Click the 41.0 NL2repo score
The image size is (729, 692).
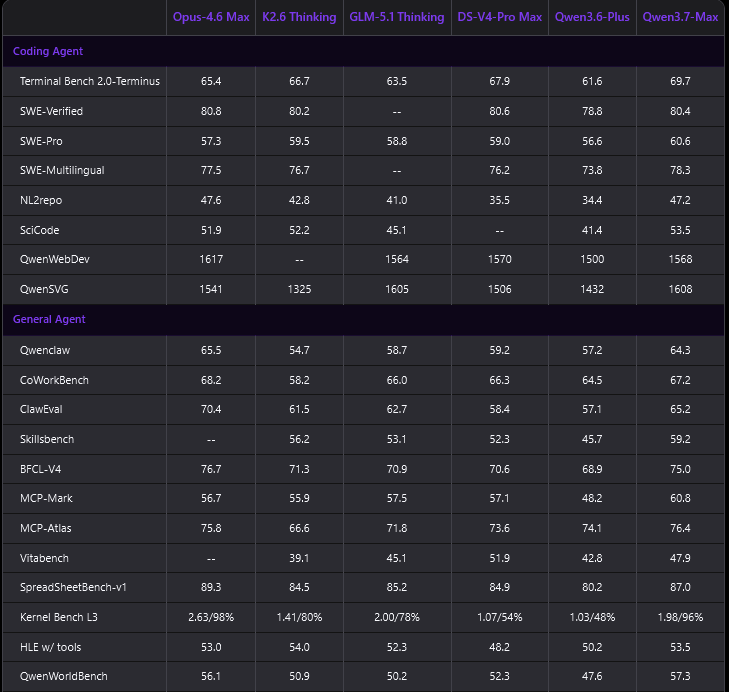click(397, 200)
